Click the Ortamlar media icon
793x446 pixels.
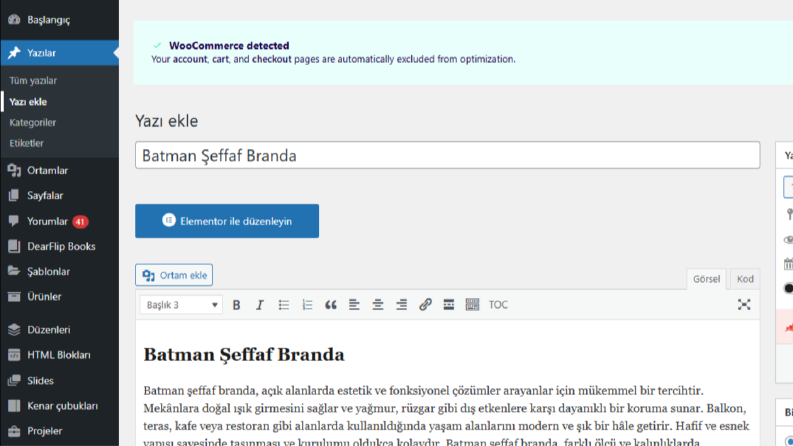coord(14,170)
